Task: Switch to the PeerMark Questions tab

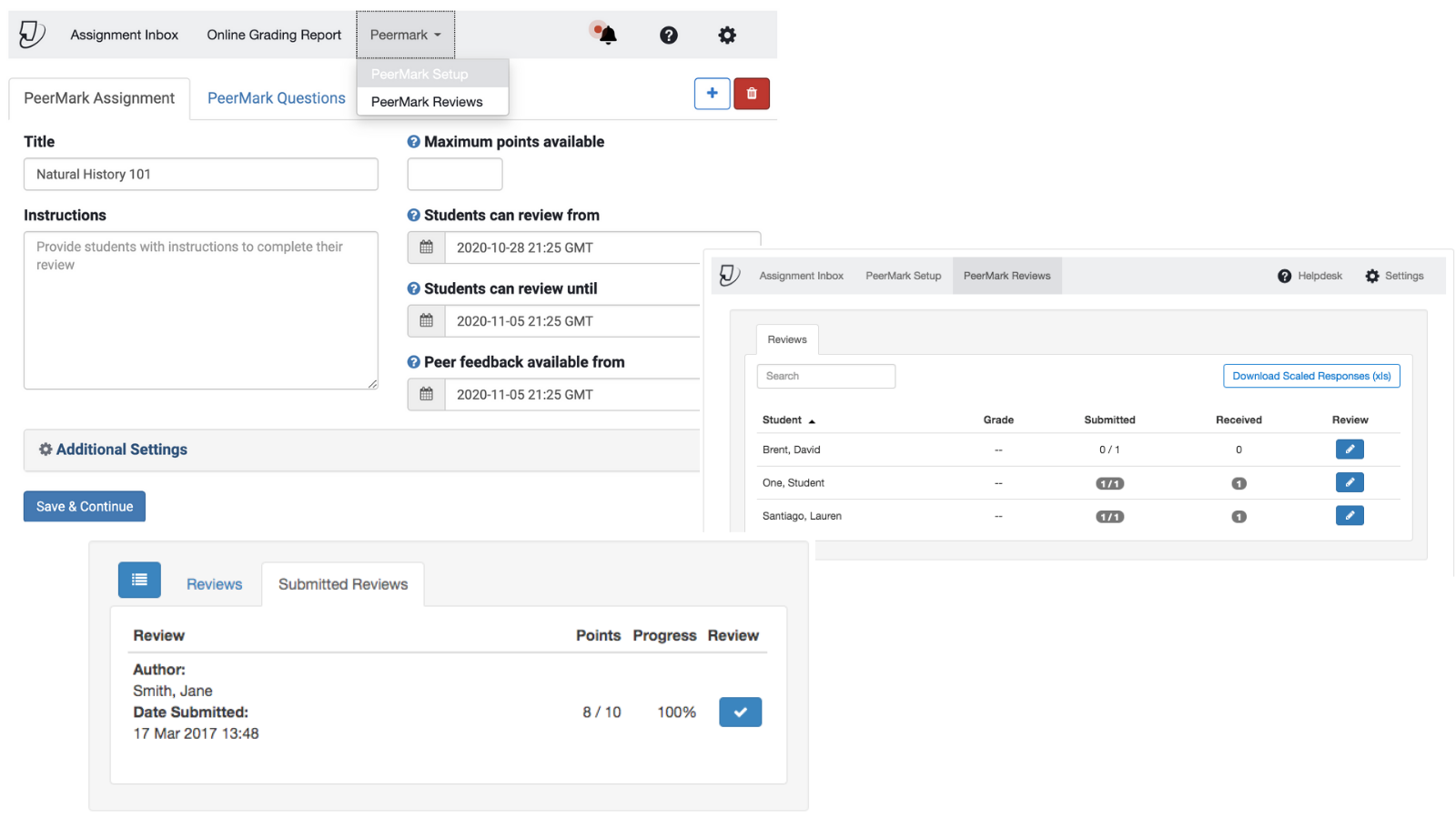Action: 277,98
